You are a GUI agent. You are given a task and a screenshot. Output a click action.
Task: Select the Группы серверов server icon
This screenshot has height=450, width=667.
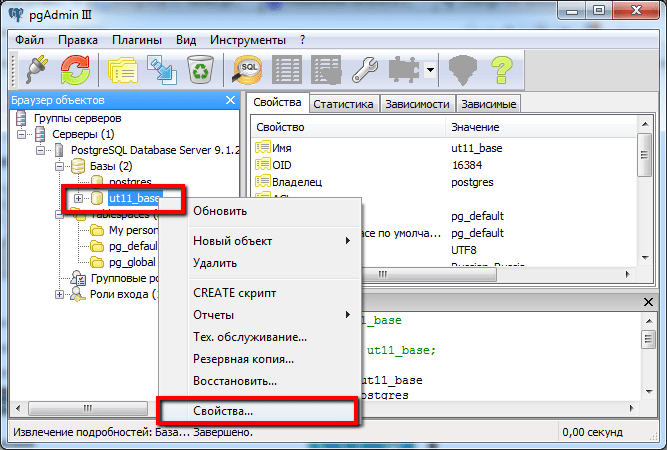coord(20,118)
